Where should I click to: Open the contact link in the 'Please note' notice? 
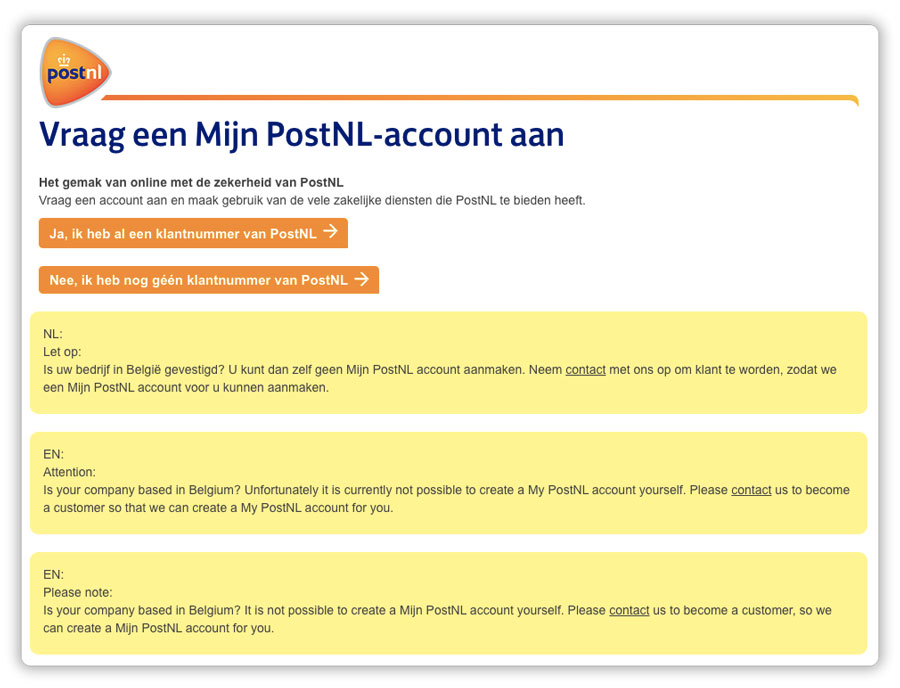click(x=629, y=610)
